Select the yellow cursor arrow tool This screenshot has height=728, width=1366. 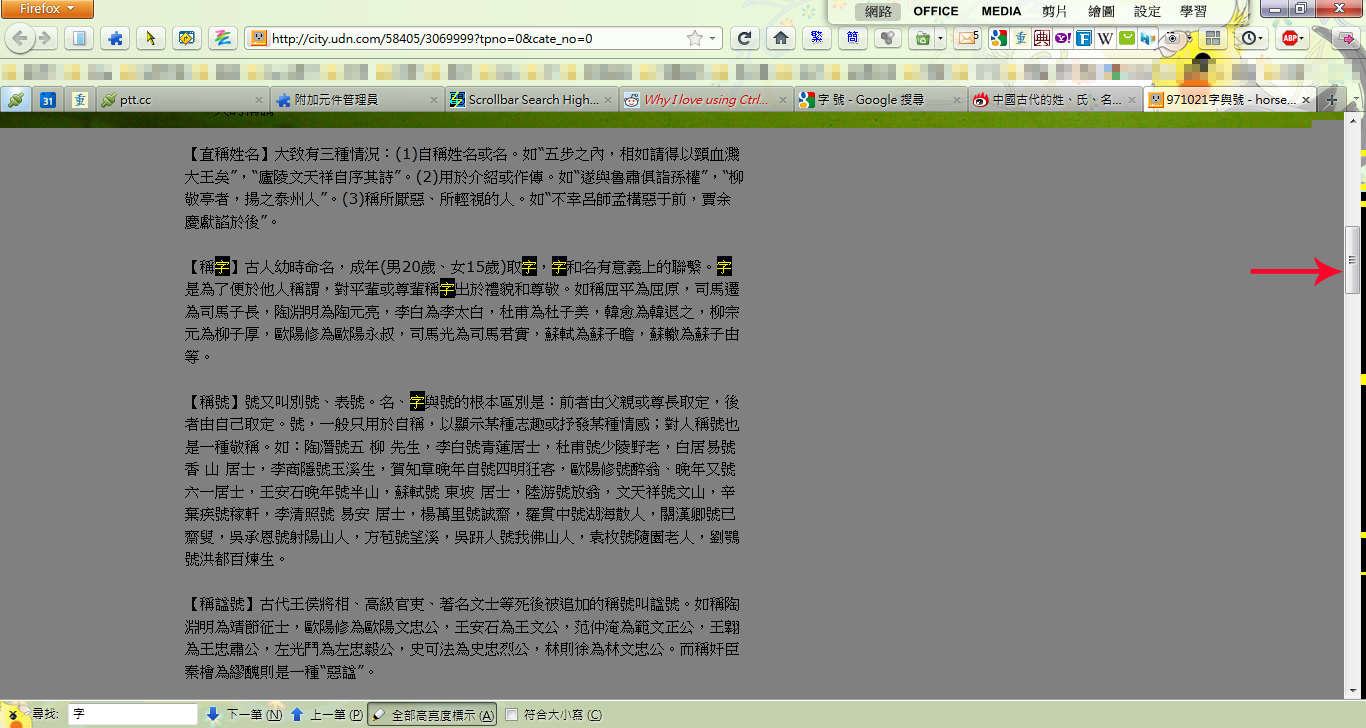(150, 39)
